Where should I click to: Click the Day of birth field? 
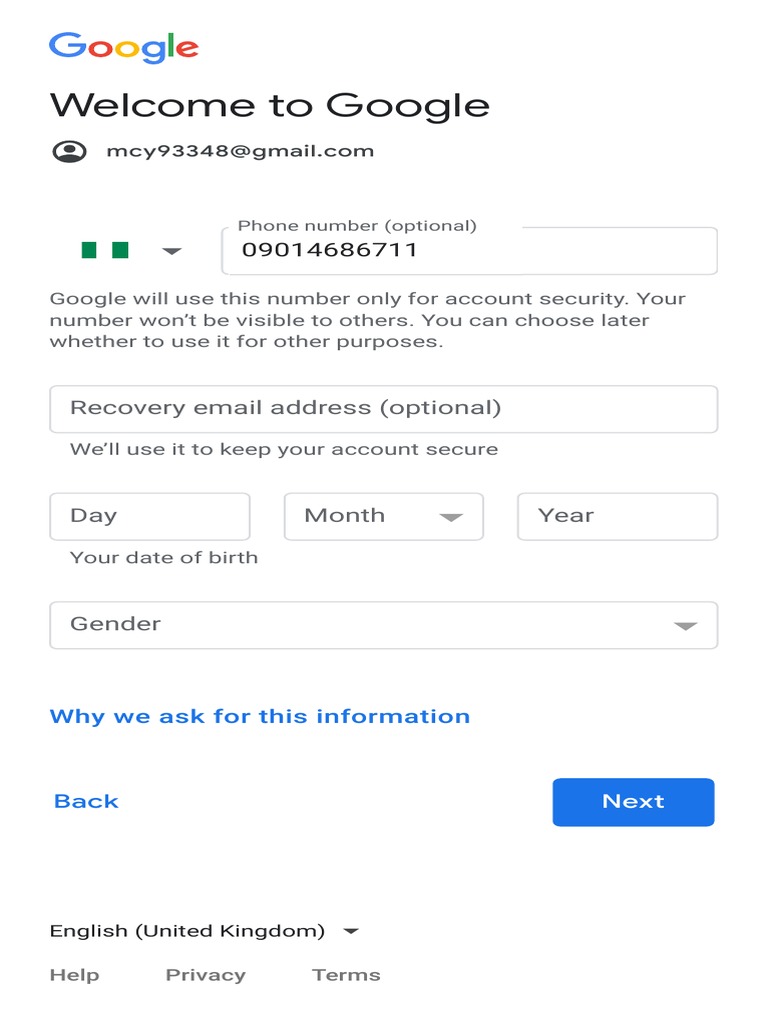149,516
